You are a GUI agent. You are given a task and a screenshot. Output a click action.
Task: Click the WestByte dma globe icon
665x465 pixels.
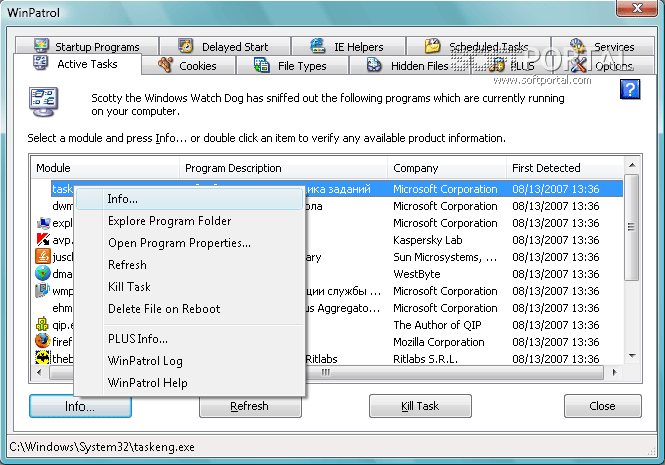point(43,274)
